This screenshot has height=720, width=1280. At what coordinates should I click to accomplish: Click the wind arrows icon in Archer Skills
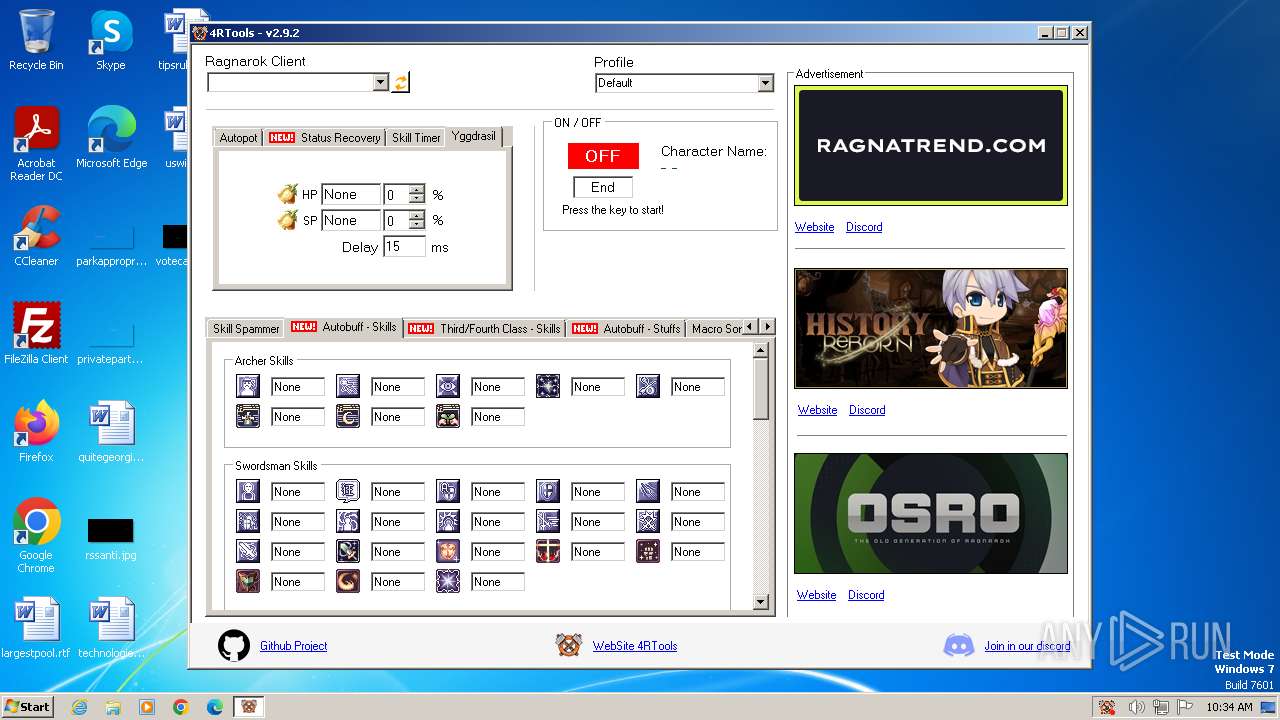[348, 386]
